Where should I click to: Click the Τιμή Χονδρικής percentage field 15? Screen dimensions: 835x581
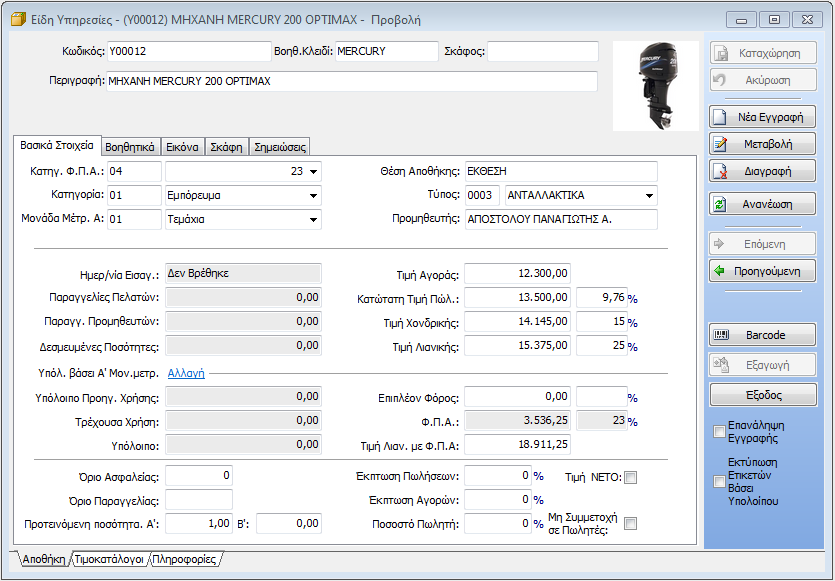tap(602, 322)
